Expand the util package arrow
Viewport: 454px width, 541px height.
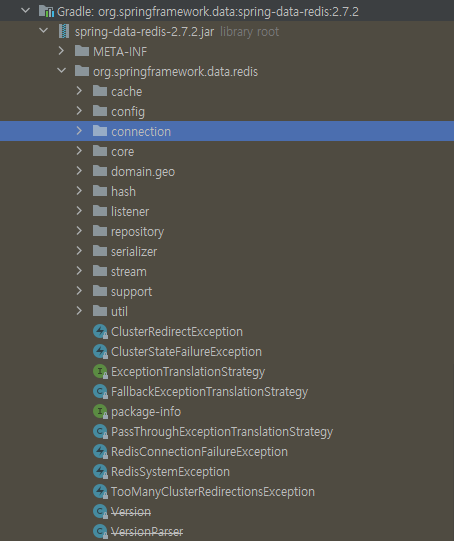(79, 311)
